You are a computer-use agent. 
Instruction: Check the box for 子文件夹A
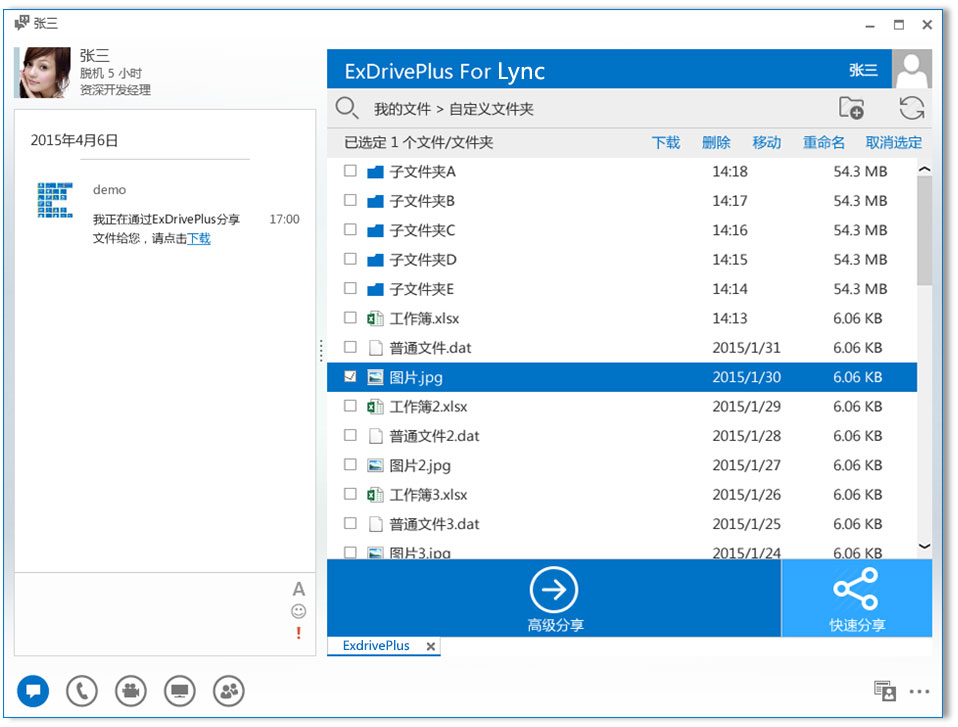[350, 171]
